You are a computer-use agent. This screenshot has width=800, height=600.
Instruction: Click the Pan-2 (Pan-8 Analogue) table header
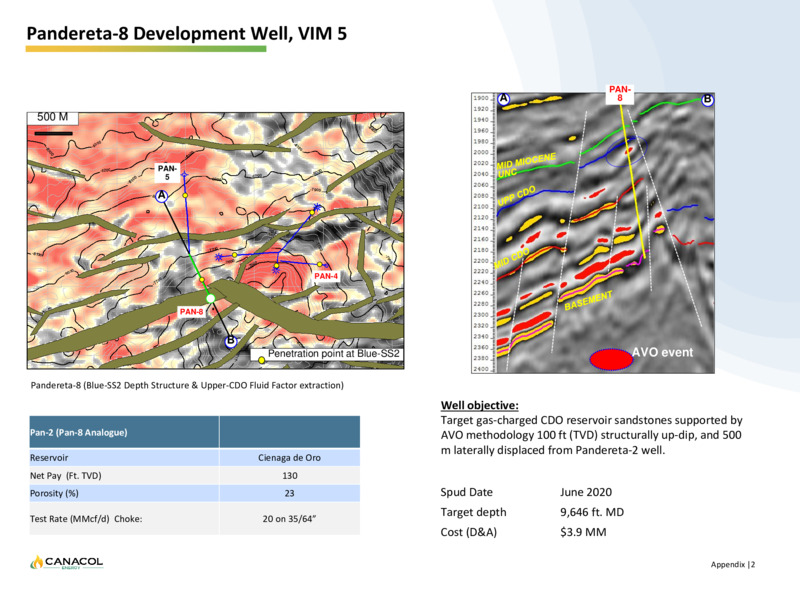[x=79, y=432]
